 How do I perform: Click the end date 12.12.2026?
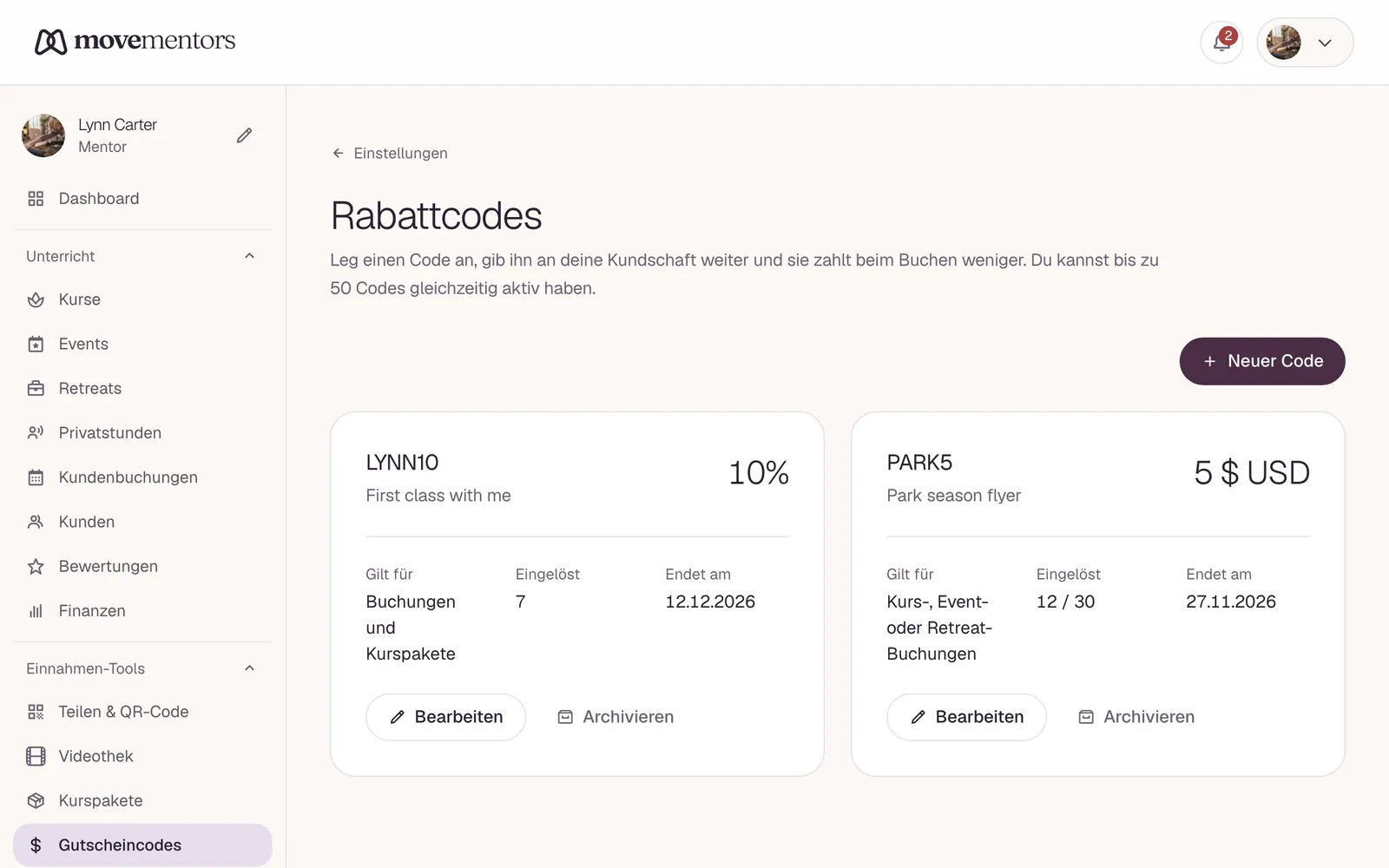[710, 602]
